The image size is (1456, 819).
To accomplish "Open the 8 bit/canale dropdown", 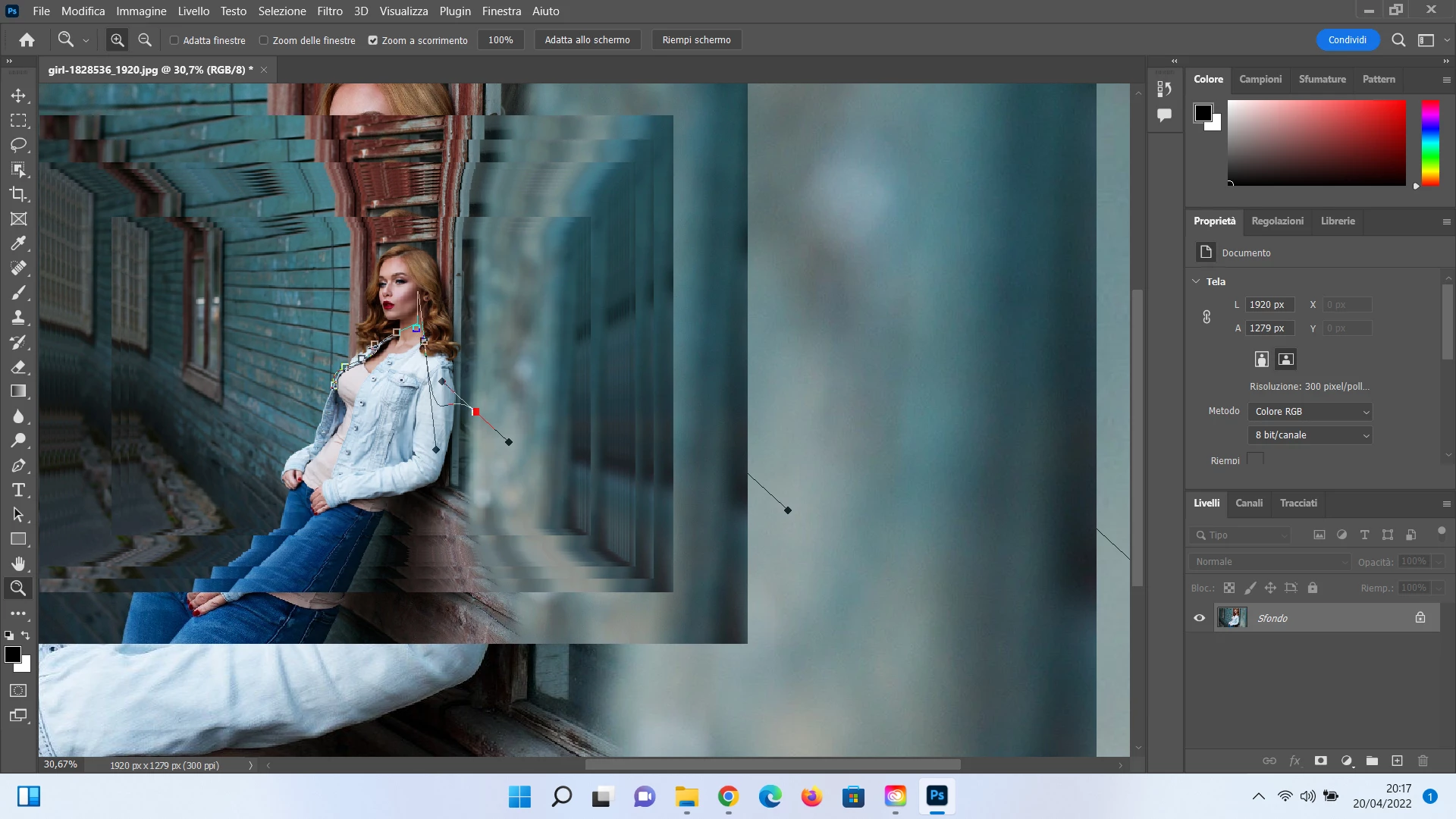I will pyautogui.click(x=1310, y=435).
